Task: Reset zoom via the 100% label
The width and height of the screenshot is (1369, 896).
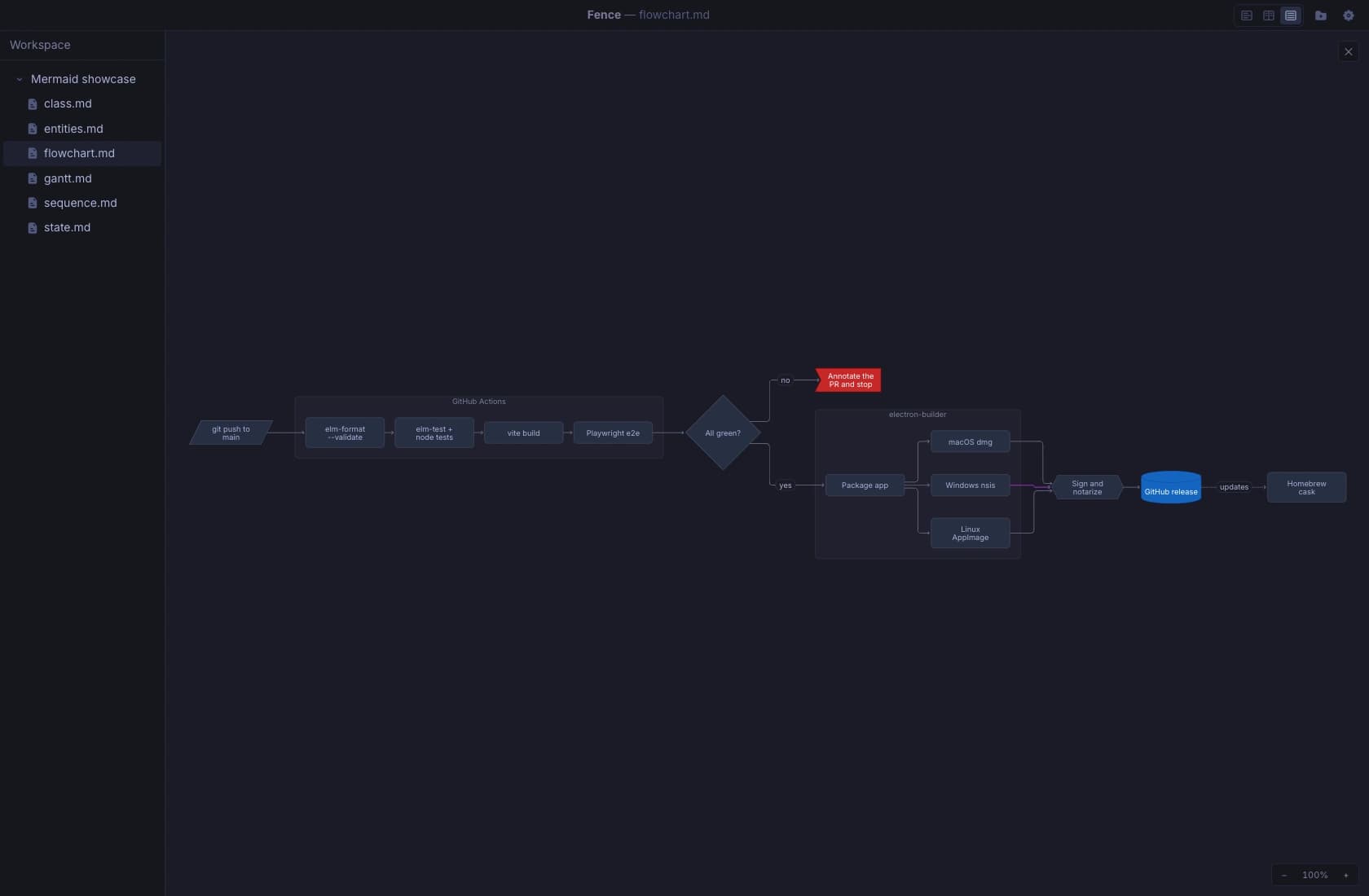Action: [x=1314, y=875]
